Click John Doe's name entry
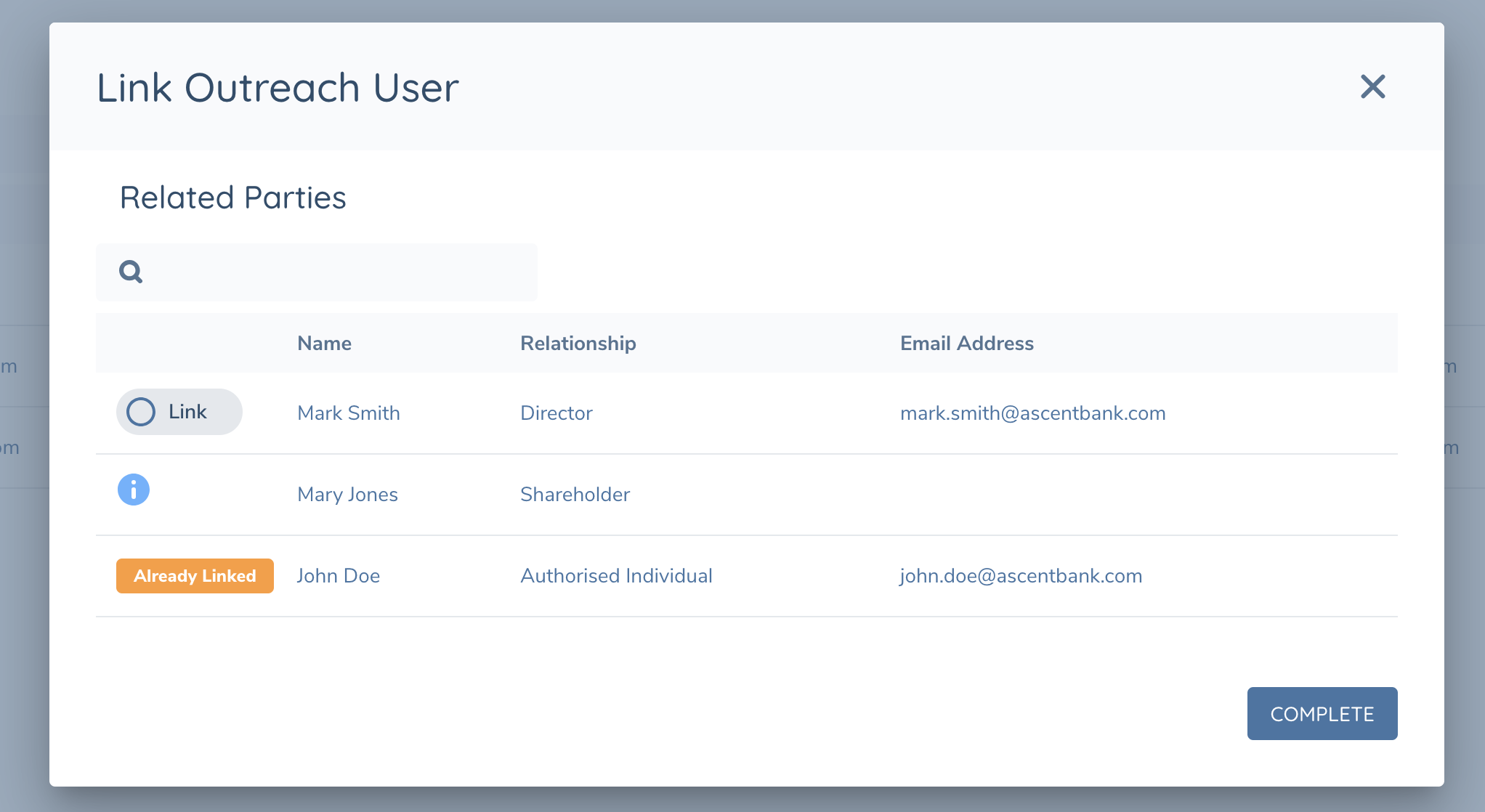1485x812 pixels. (x=338, y=575)
